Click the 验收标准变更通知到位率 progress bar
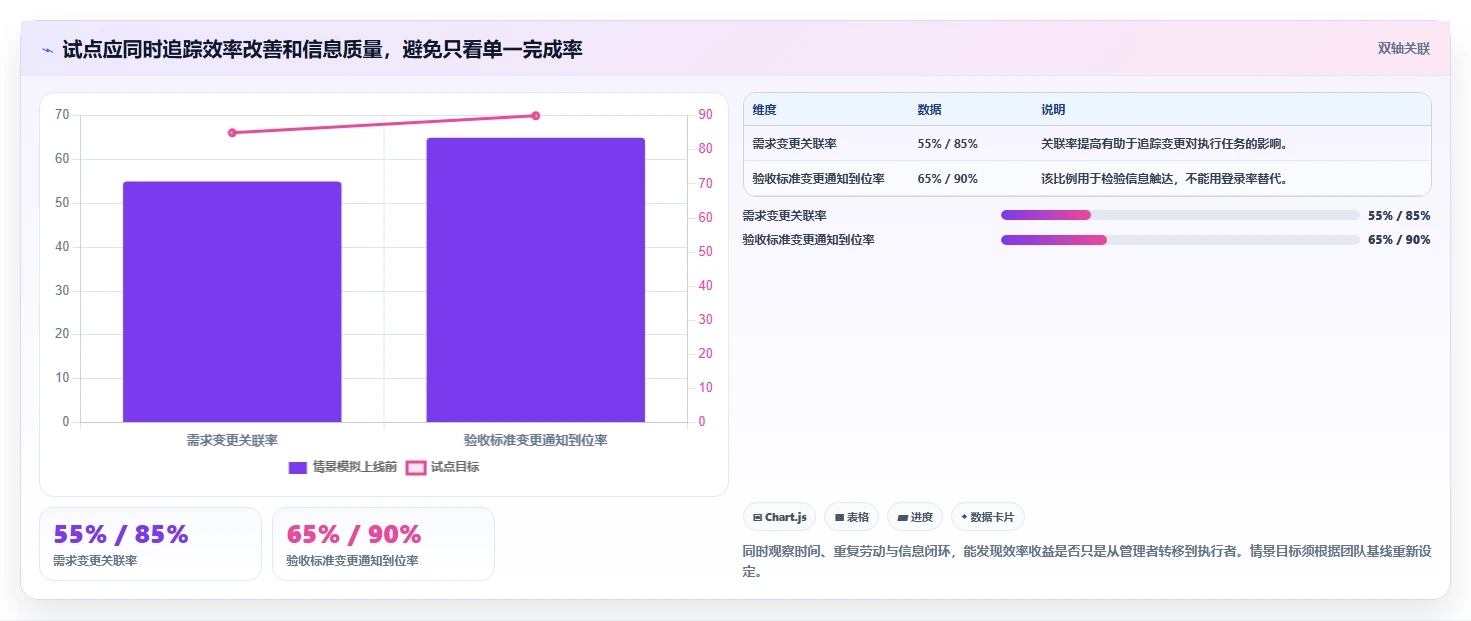 pyautogui.click(x=1180, y=240)
